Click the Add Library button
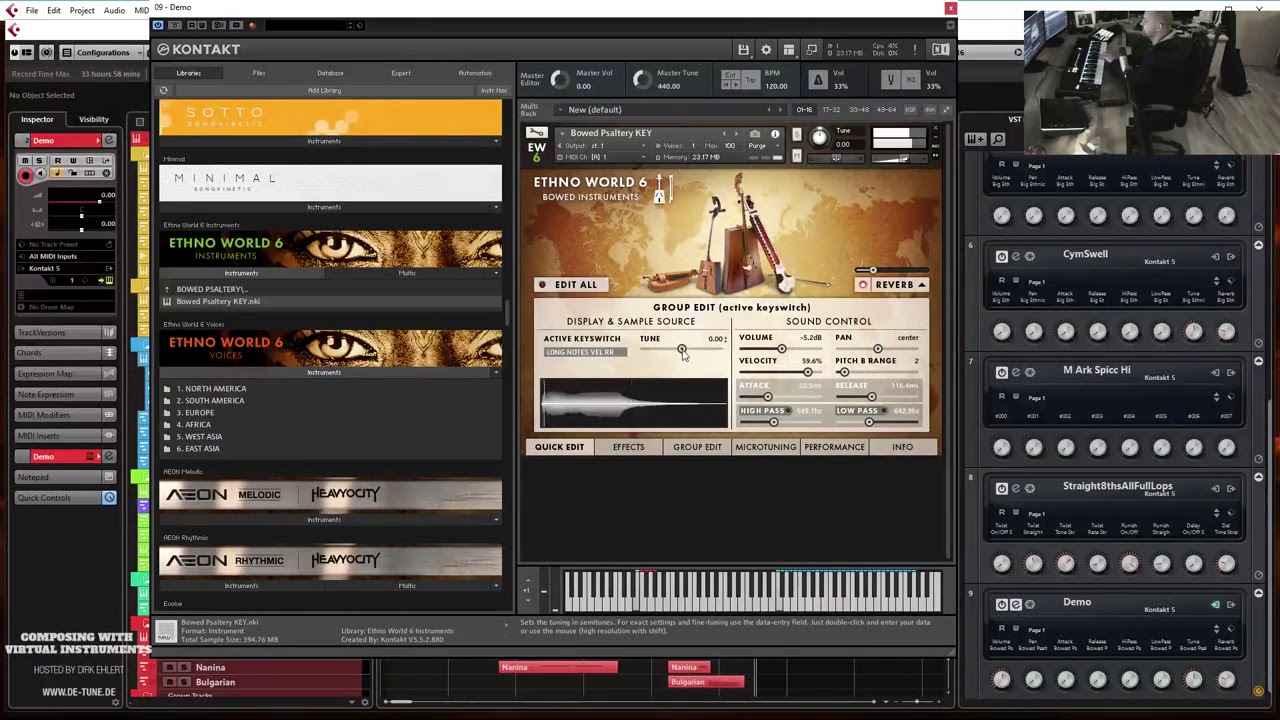 click(x=324, y=90)
